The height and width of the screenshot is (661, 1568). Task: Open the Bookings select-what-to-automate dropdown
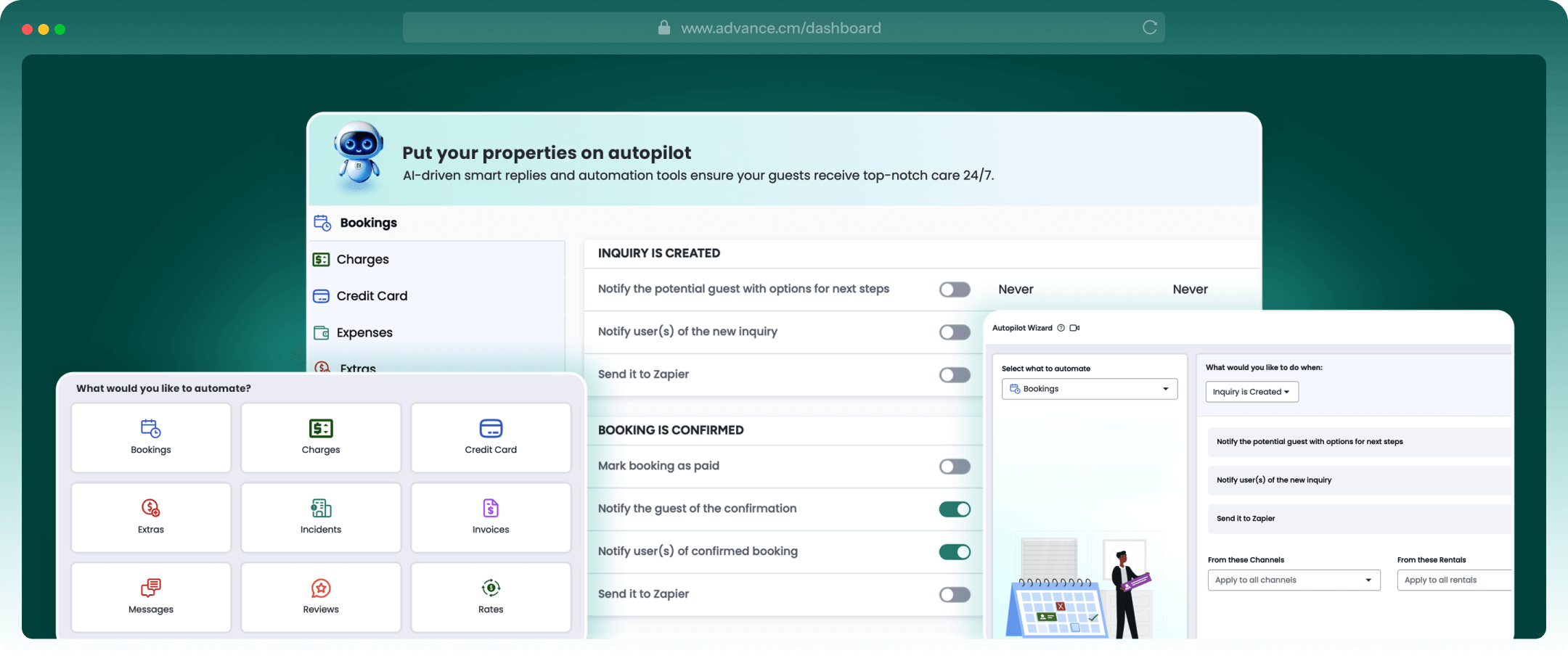pyautogui.click(x=1089, y=389)
